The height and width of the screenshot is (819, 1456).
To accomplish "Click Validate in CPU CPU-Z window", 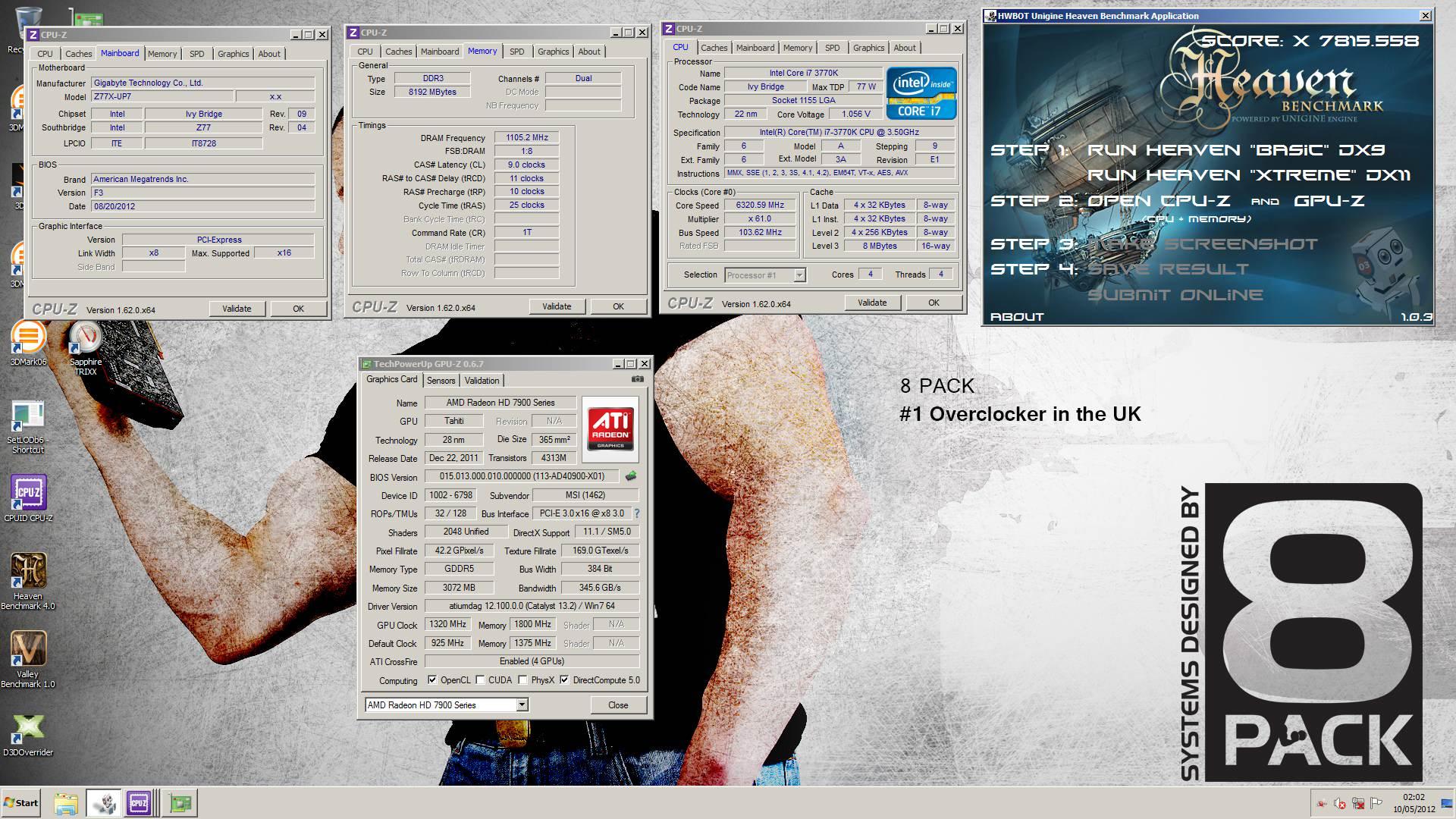I will point(871,303).
